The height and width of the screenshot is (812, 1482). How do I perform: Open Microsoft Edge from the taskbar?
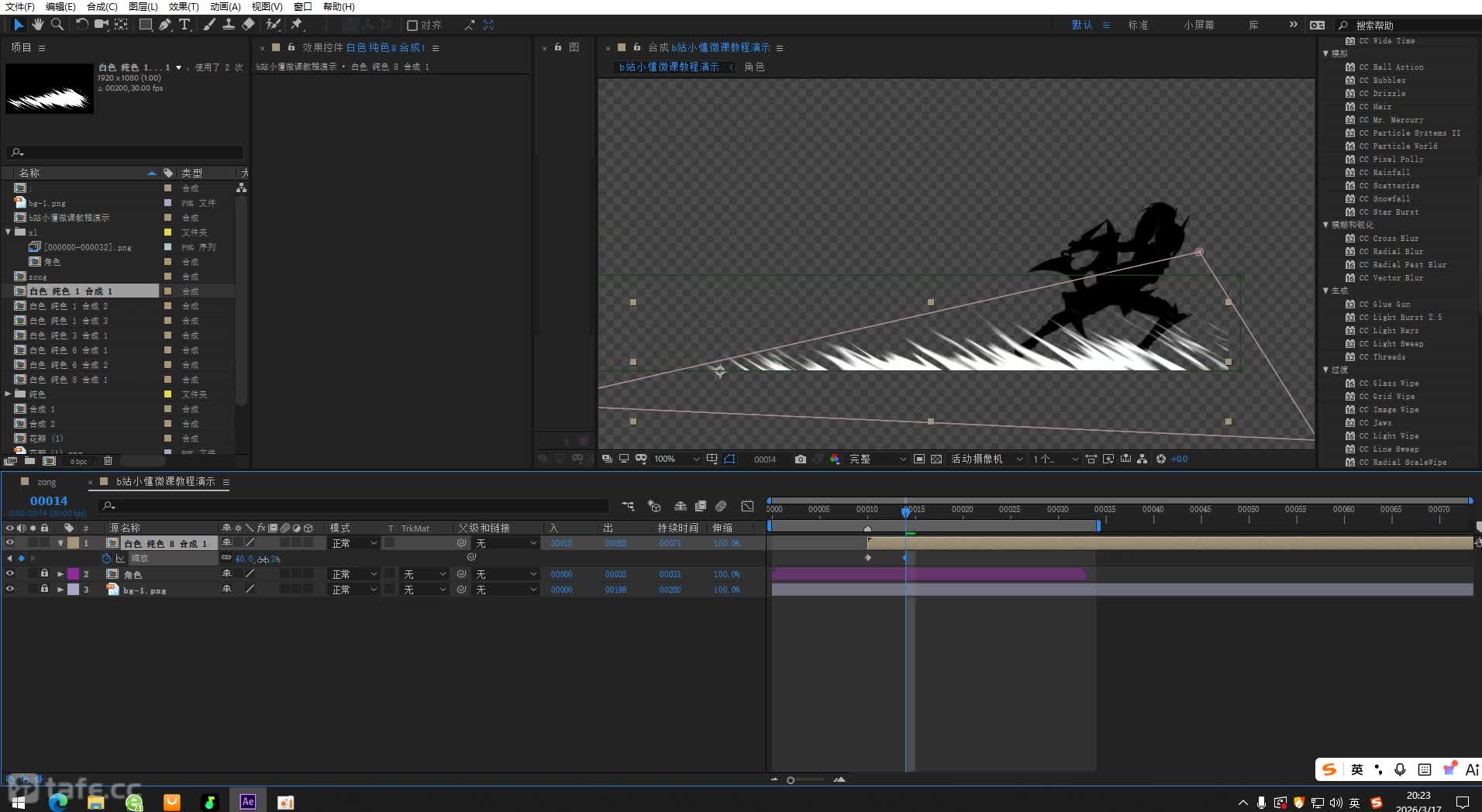58,802
